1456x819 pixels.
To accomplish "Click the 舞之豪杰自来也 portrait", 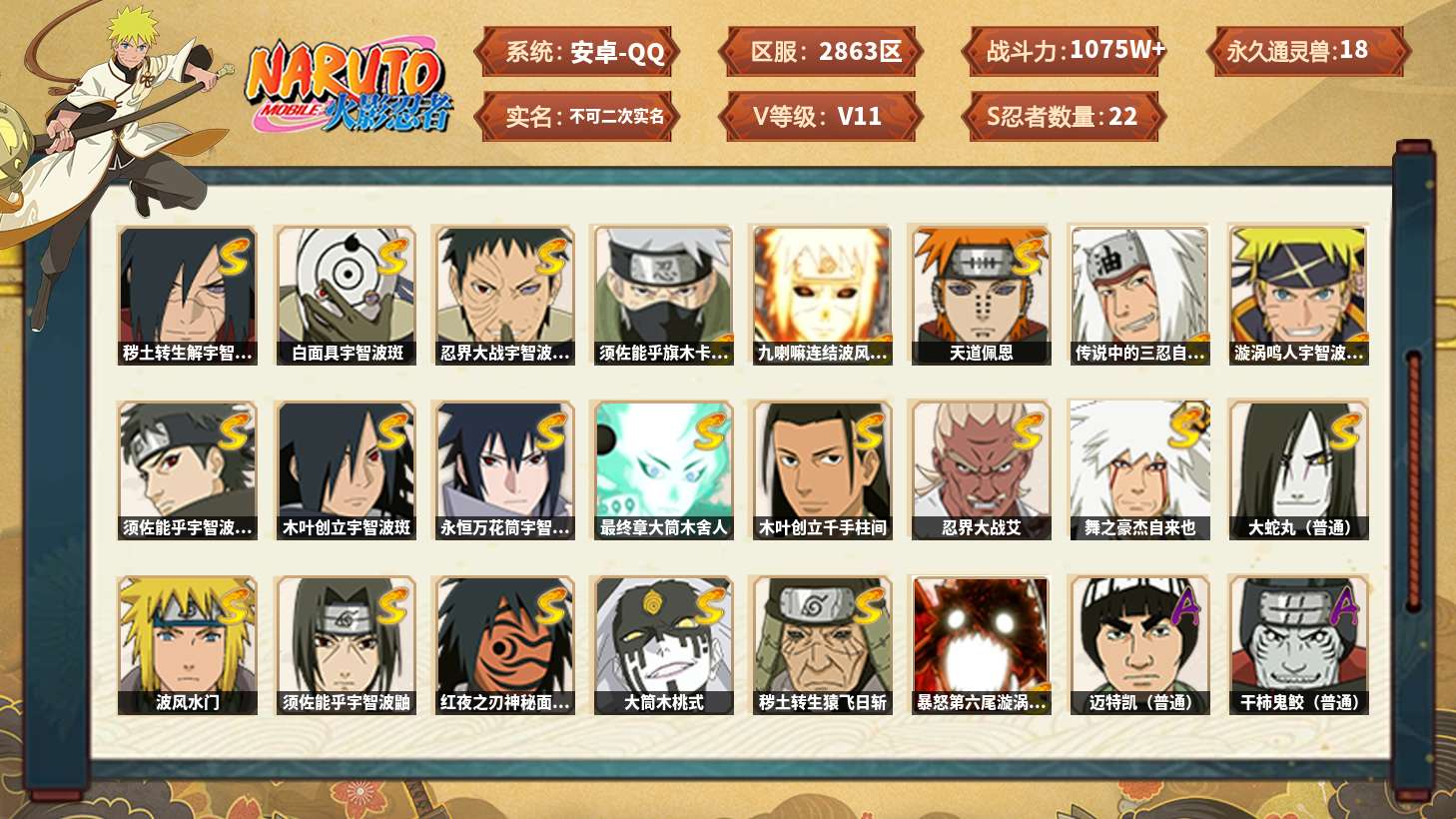I will pos(1139,470).
